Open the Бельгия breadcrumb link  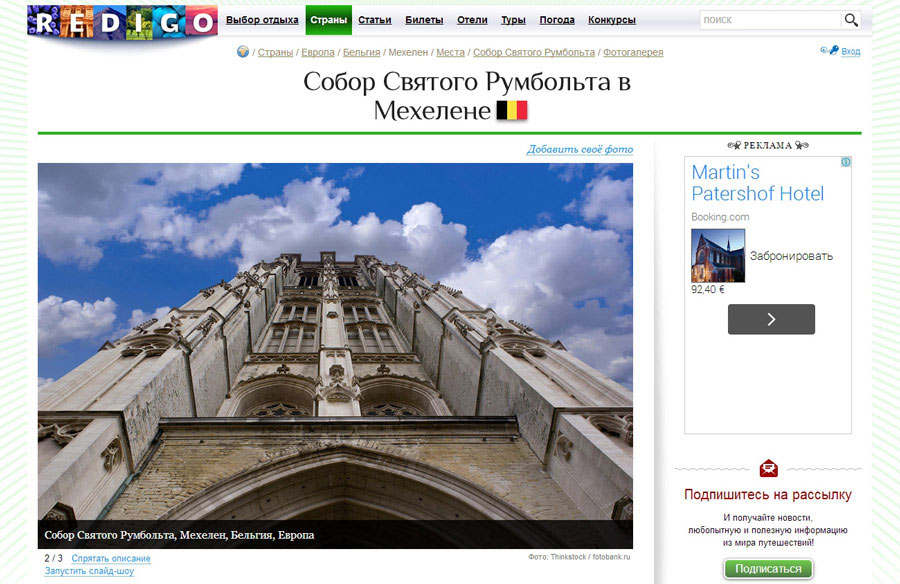(x=361, y=52)
